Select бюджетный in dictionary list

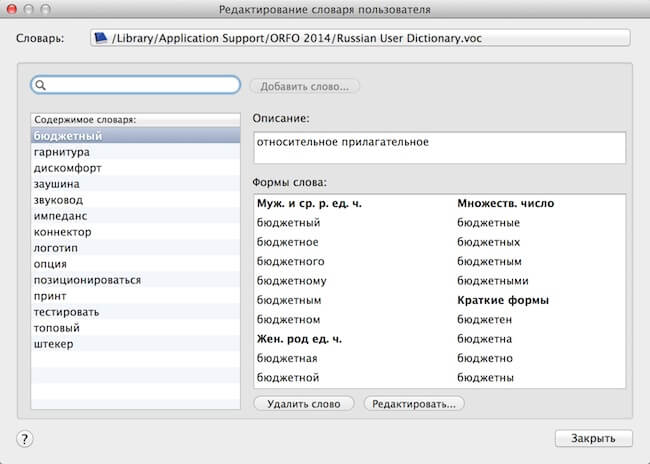coord(136,136)
